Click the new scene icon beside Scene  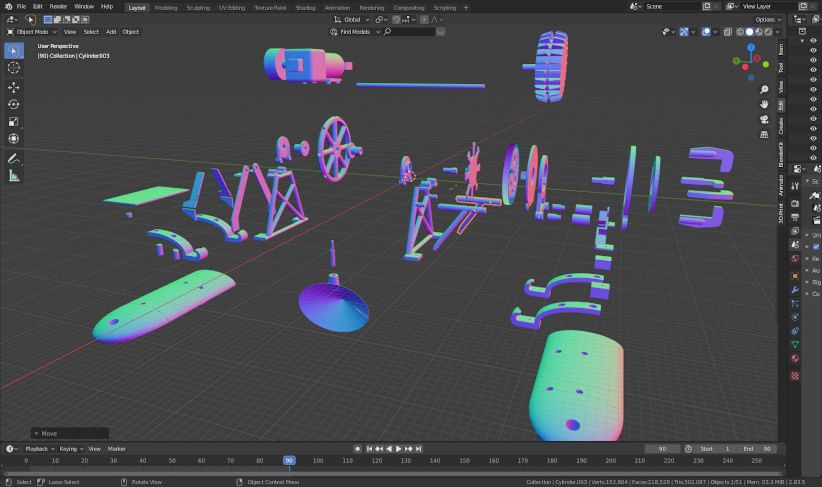pos(706,6)
